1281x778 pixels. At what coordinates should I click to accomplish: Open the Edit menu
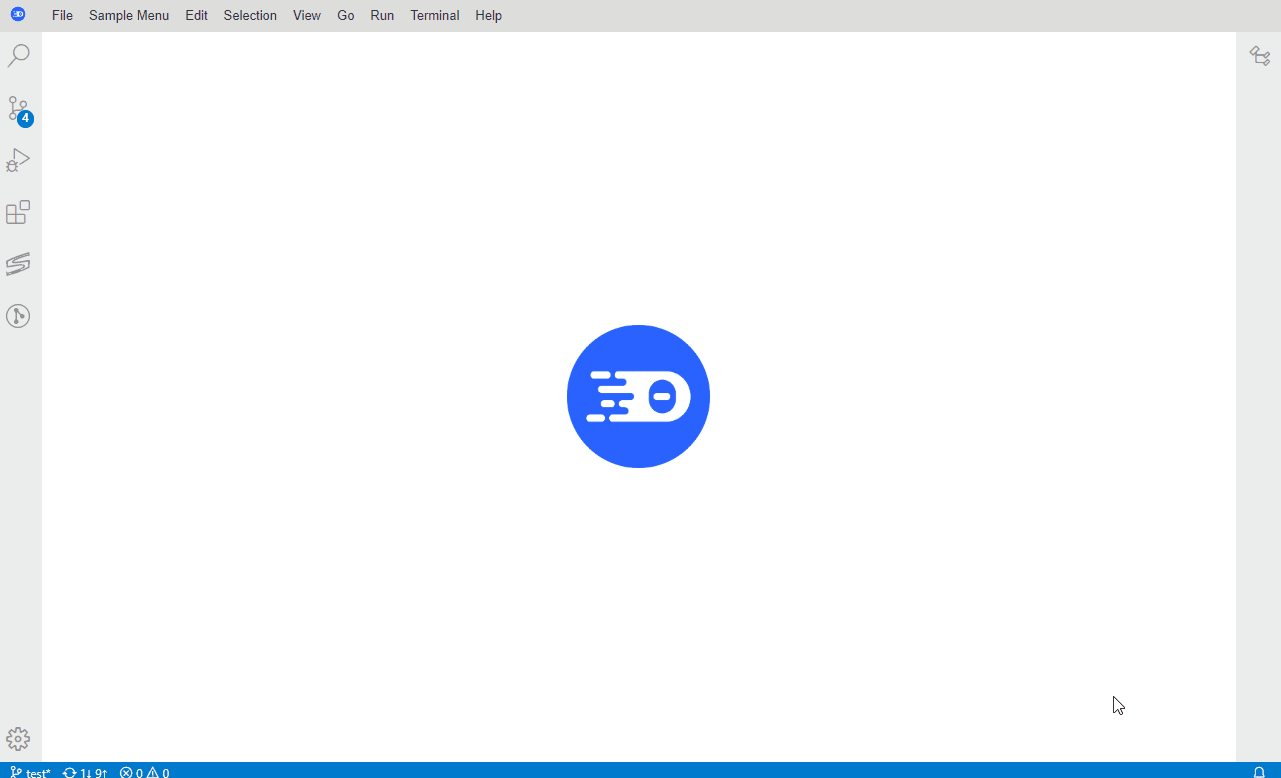click(196, 16)
